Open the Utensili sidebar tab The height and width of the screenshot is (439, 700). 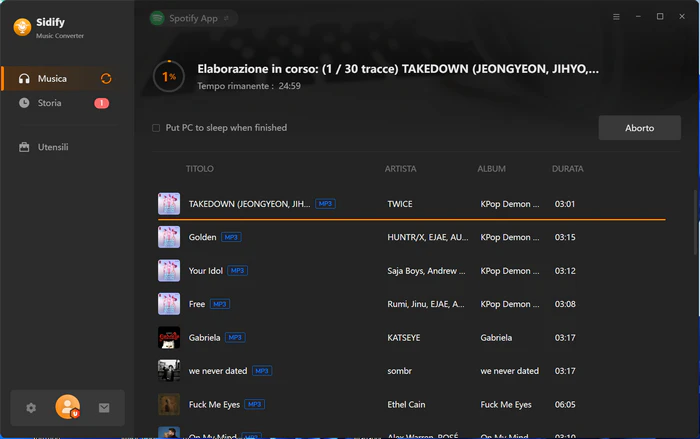coord(67,147)
